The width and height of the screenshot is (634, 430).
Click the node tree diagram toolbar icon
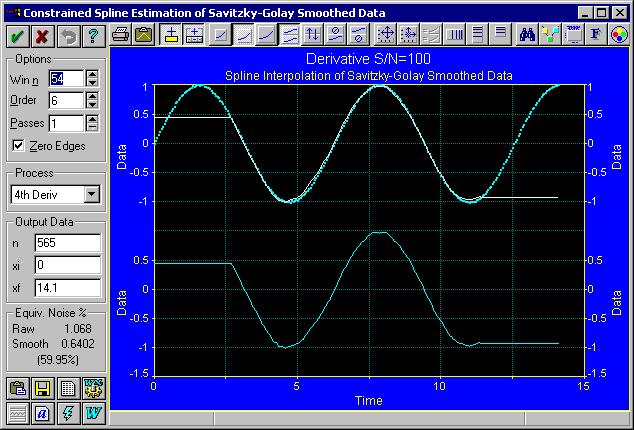[x=550, y=35]
